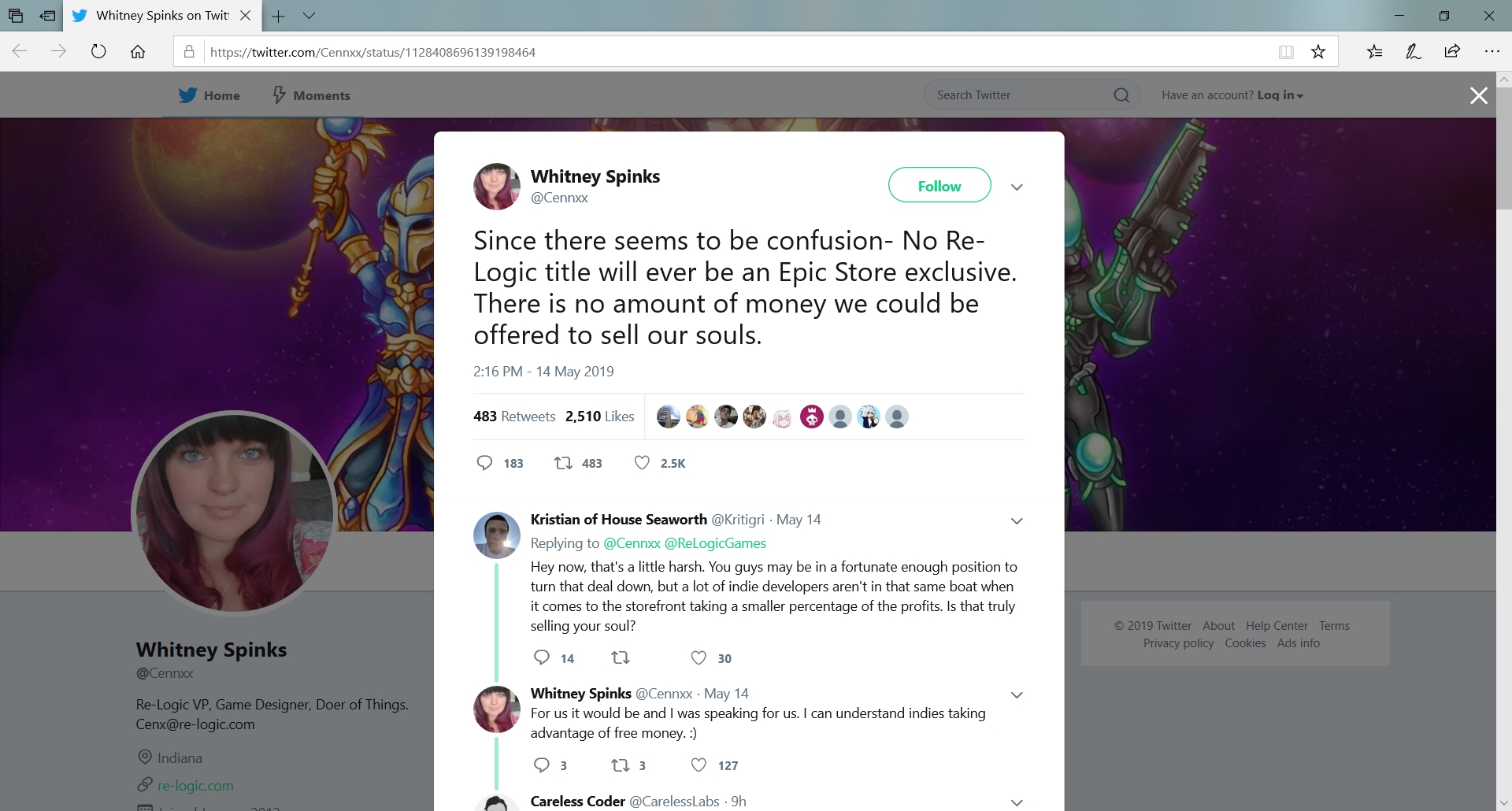Screen dimensions: 1512x811
Task: Open a new browser tab
Action: [x=279, y=16]
